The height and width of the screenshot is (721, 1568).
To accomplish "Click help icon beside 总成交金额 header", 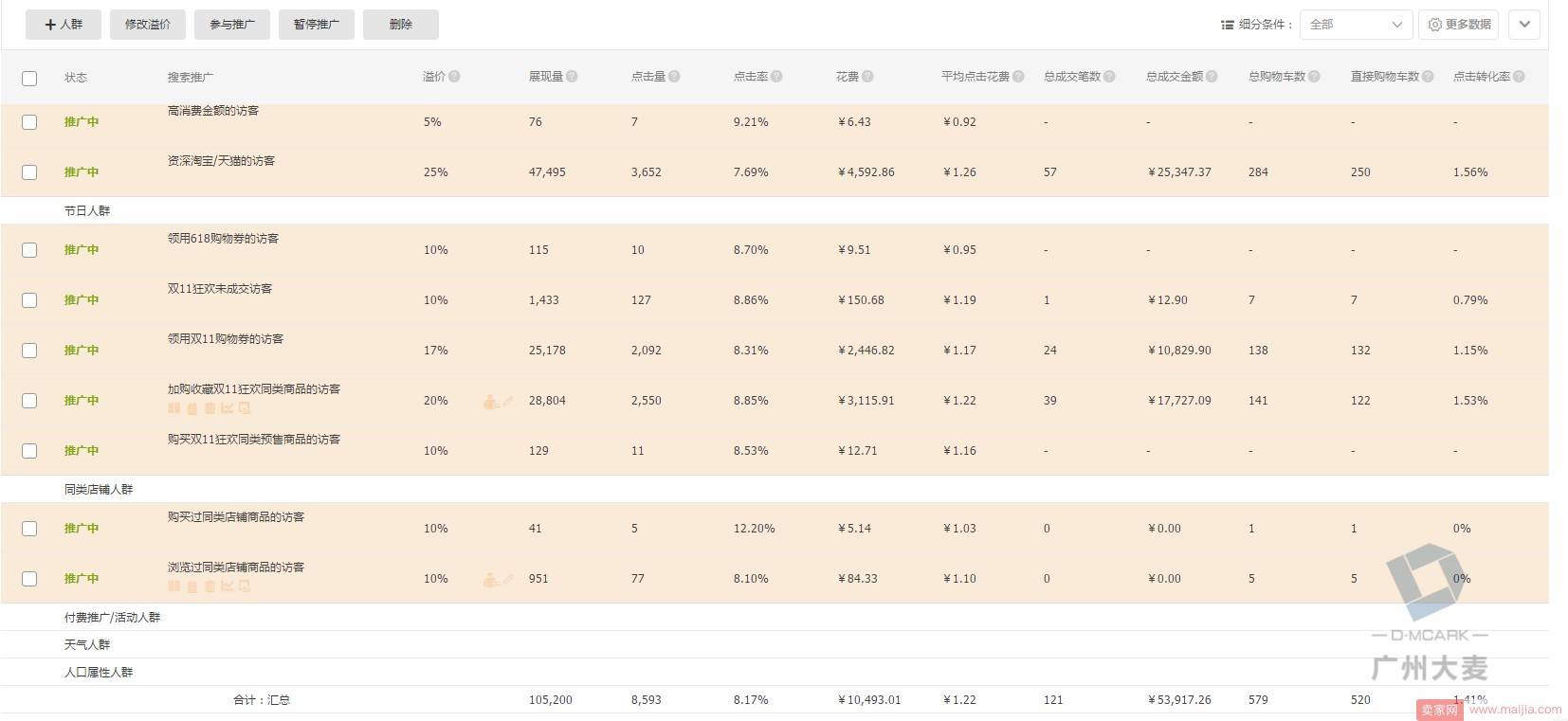I will (1212, 77).
